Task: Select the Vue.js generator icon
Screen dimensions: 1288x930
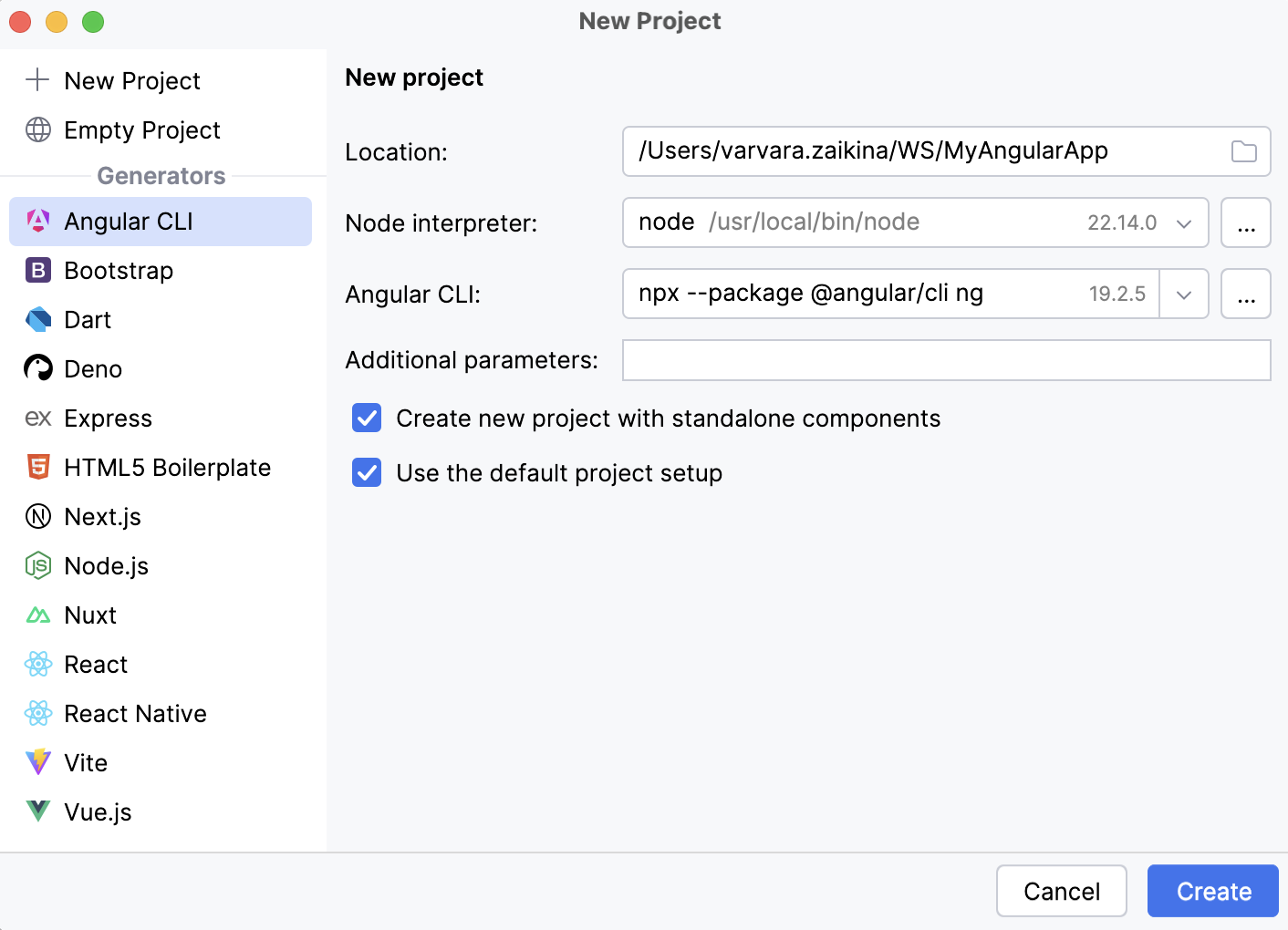Action: click(x=37, y=811)
